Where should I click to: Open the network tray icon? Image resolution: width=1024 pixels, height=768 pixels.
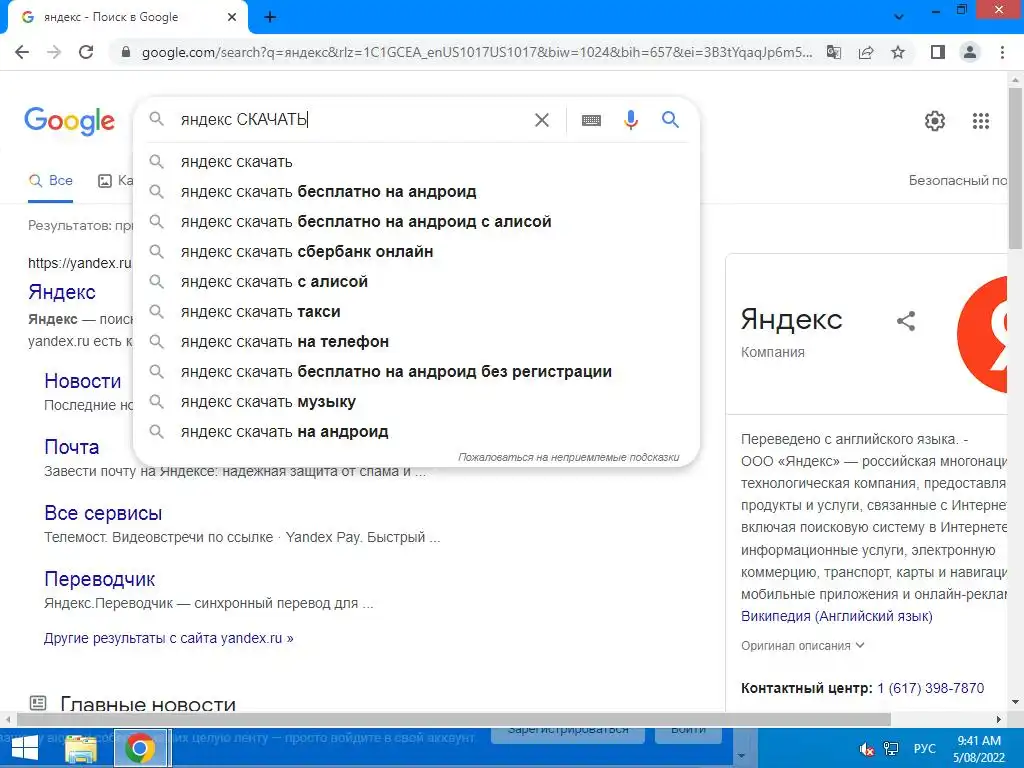coord(891,749)
